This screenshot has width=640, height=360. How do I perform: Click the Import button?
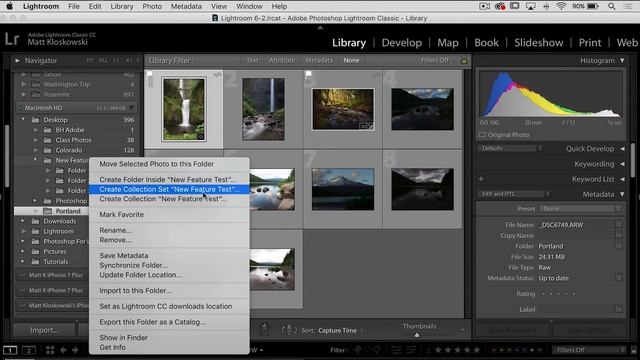click(44, 330)
